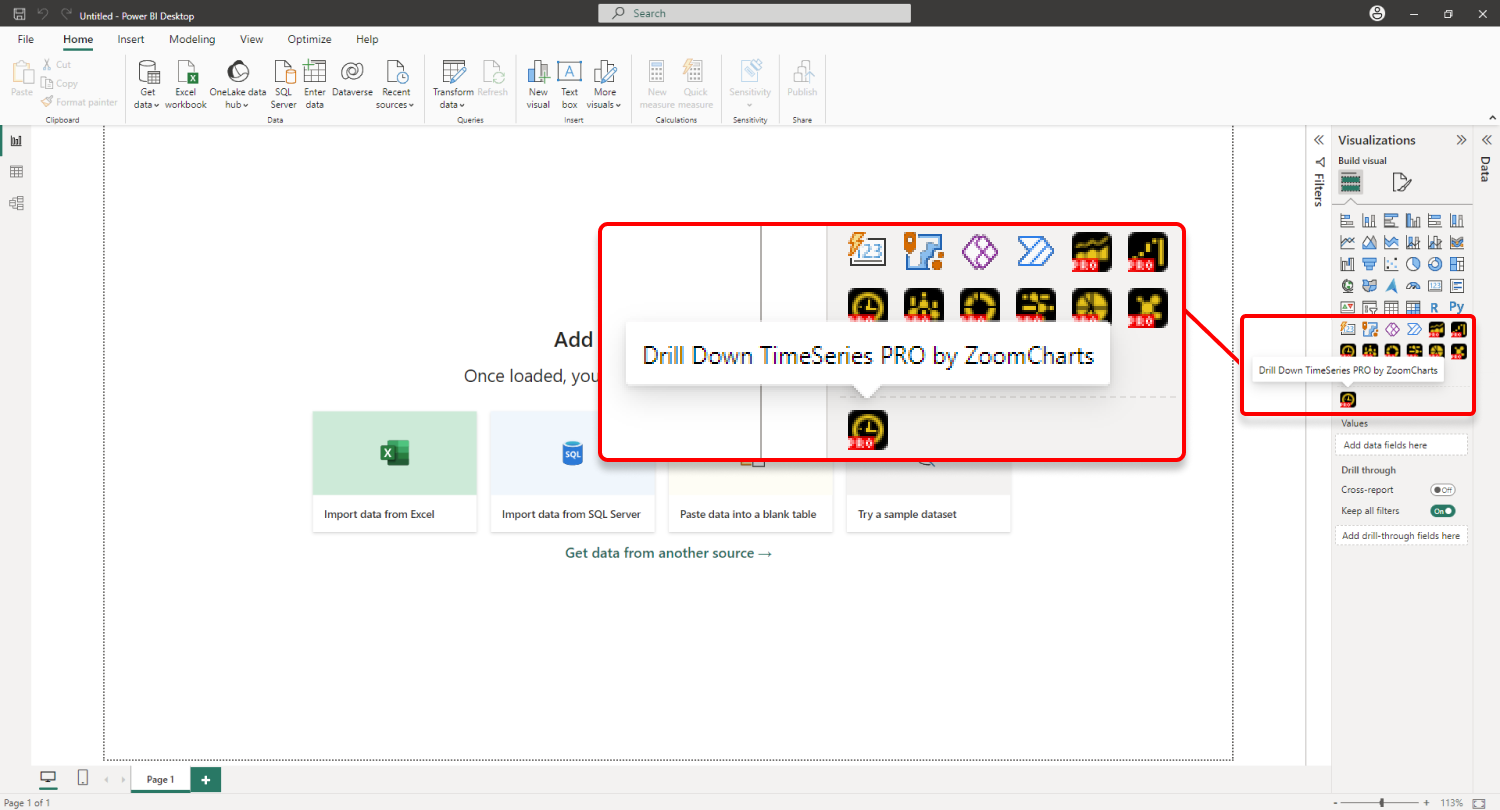Open the user account icon

[1378, 13]
